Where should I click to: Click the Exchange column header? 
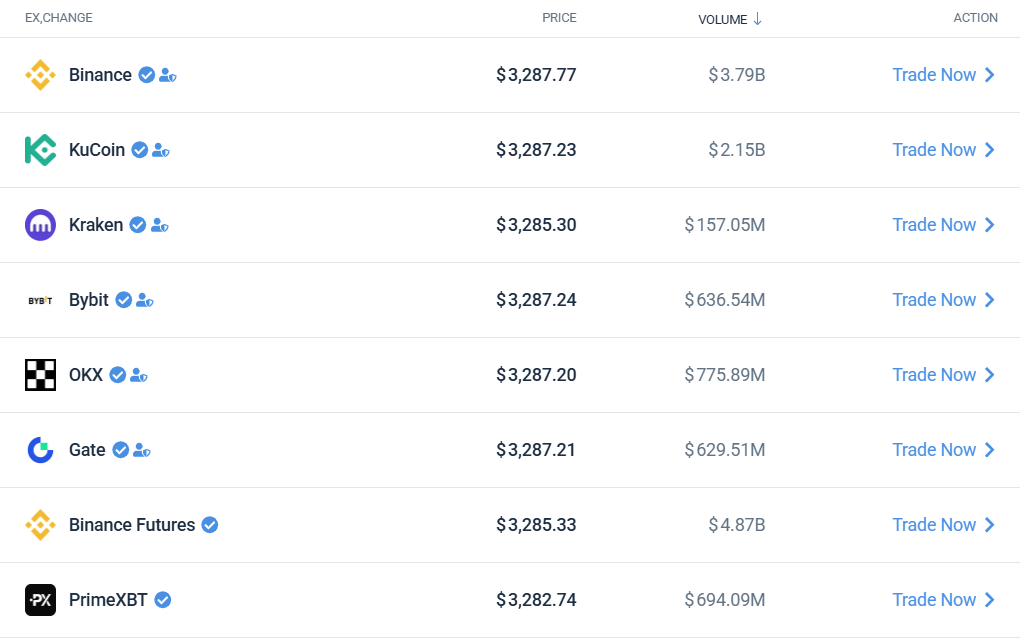59,18
